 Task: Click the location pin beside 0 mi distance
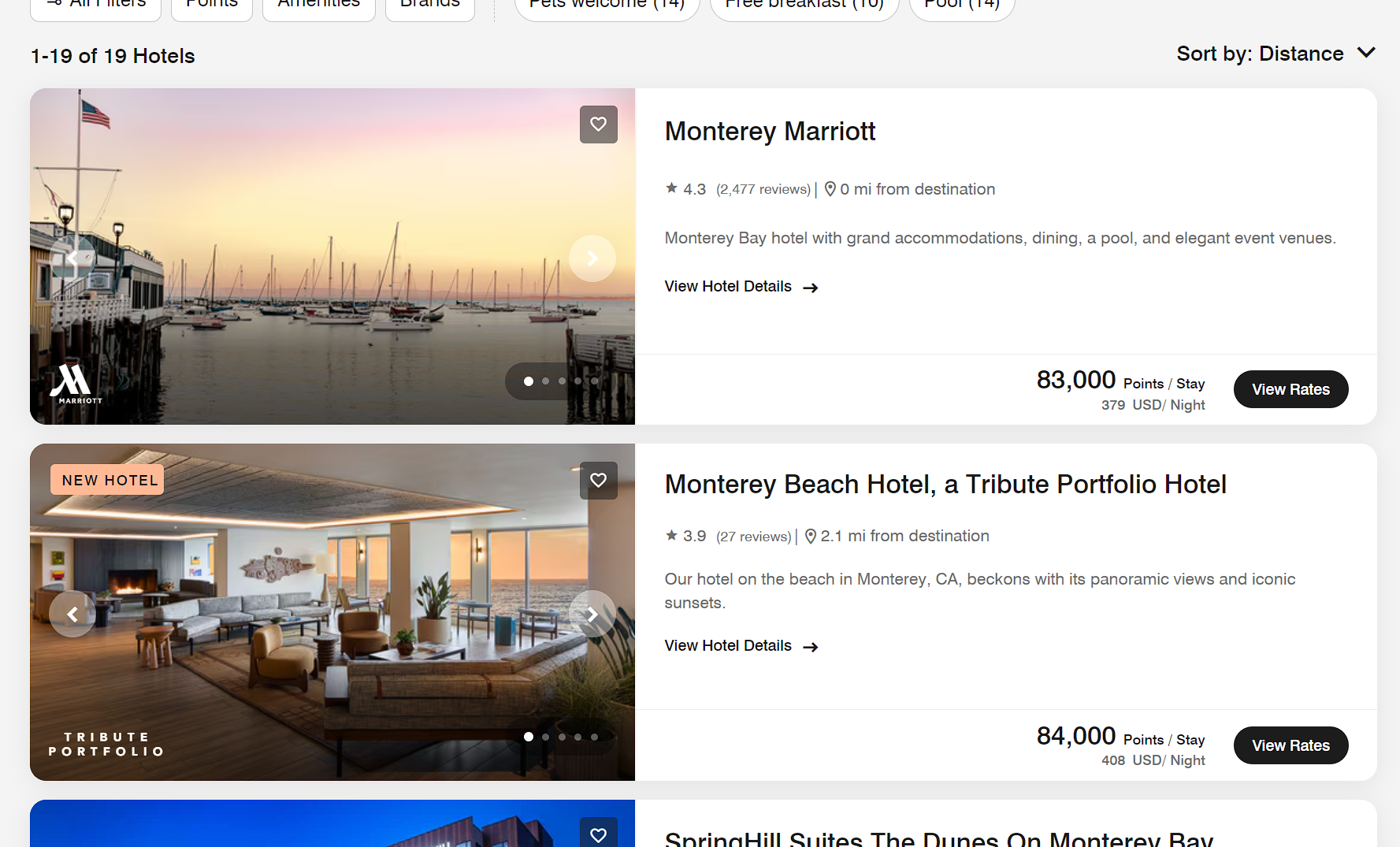830,188
